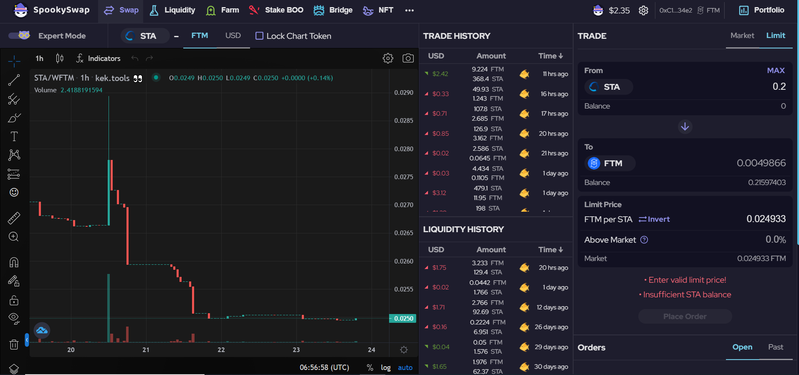The width and height of the screenshot is (799, 375).
Task: Toggle stay in drawing mode pencil-lock
Action: tap(14, 281)
